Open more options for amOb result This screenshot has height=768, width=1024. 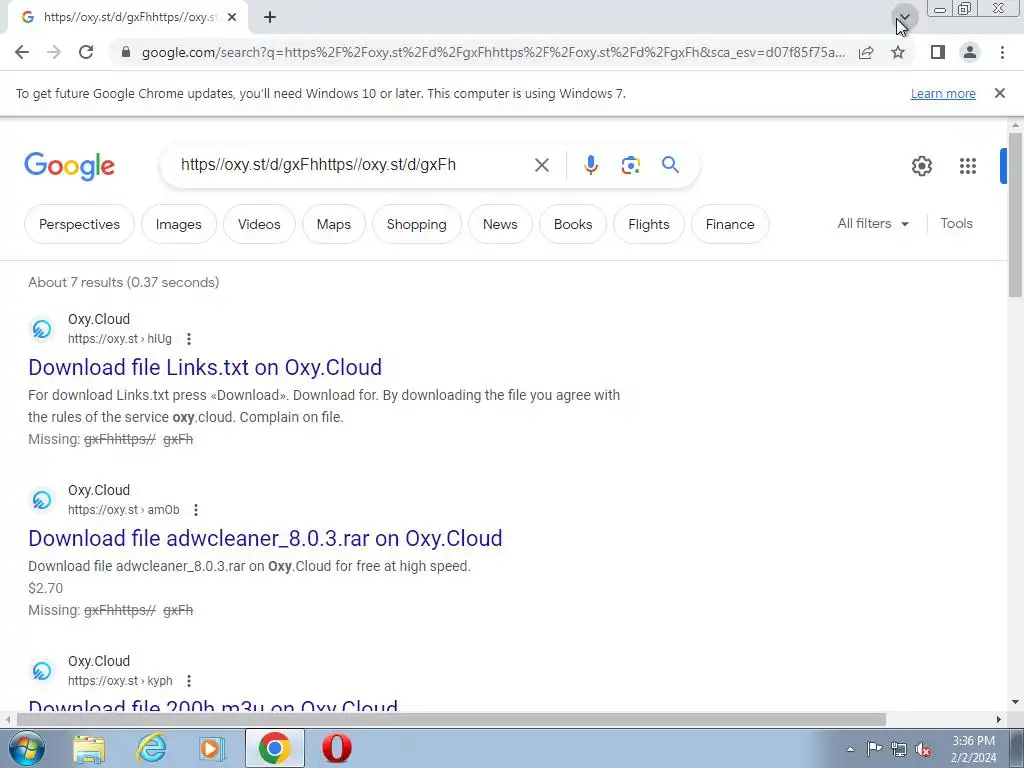[196, 510]
